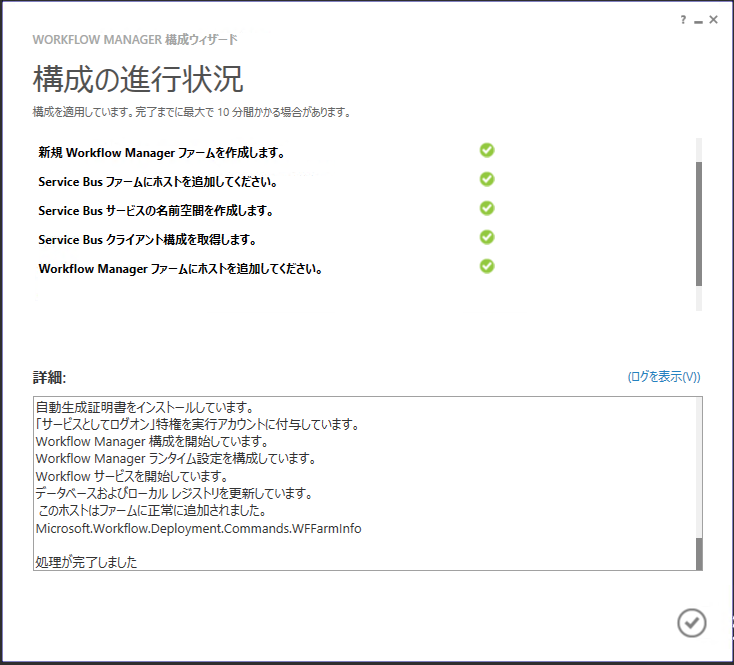Click green check for Service Bus クライアント構成 step
The image size is (734, 665).
[x=487, y=237]
